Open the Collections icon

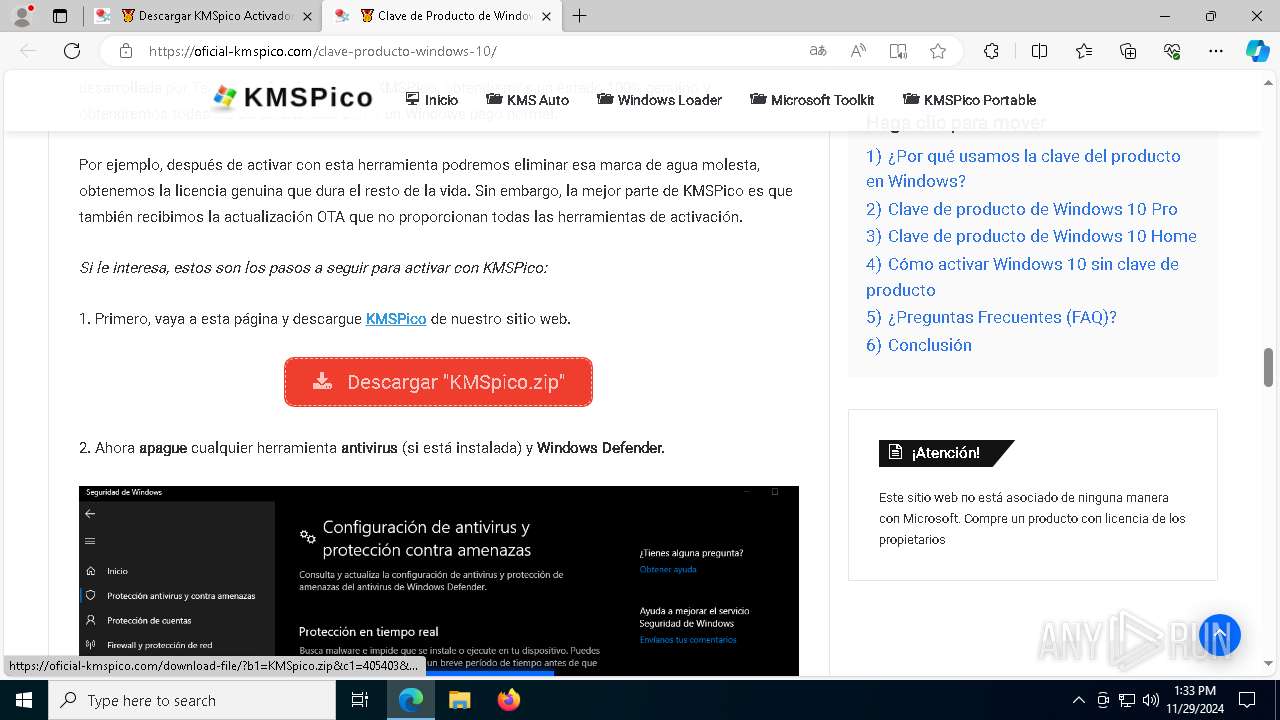(1128, 51)
